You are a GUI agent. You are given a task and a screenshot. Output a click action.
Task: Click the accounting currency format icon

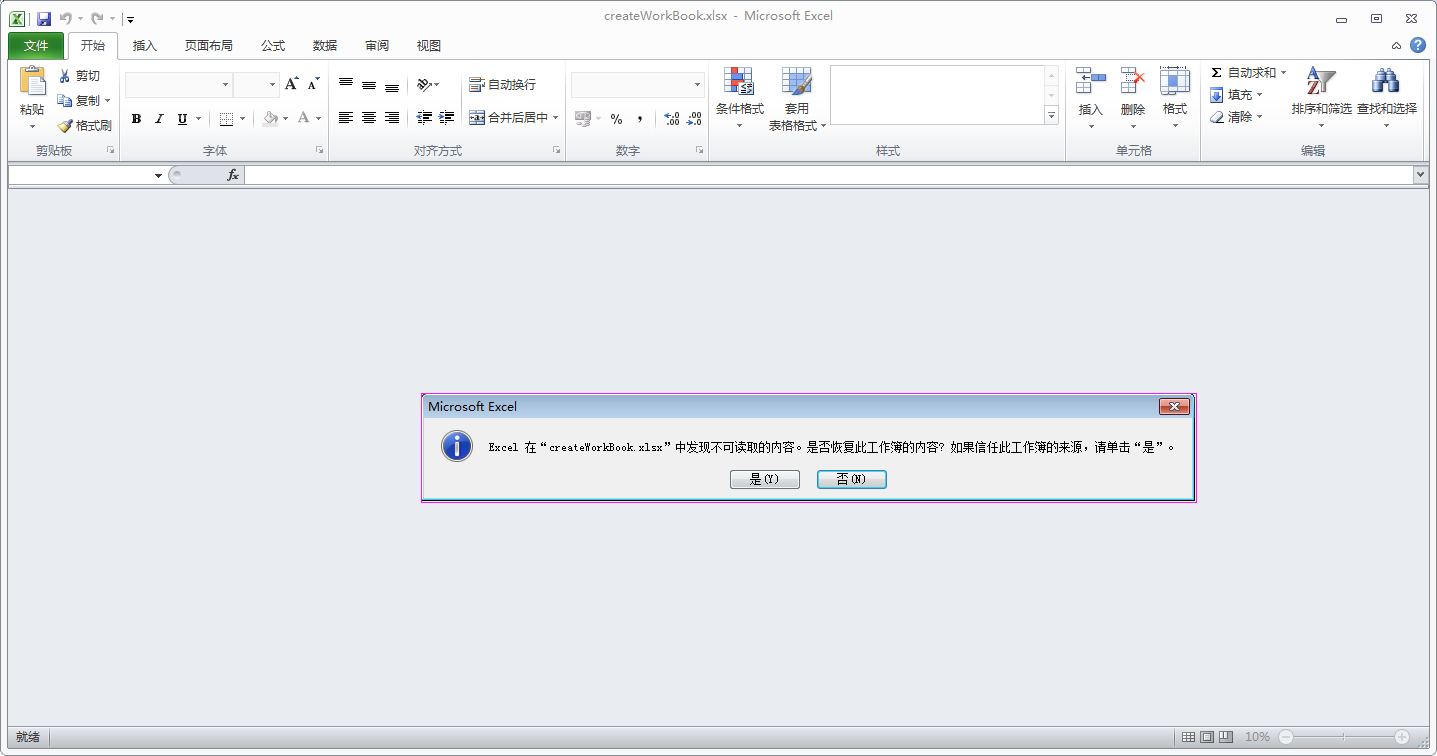coord(583,118)
